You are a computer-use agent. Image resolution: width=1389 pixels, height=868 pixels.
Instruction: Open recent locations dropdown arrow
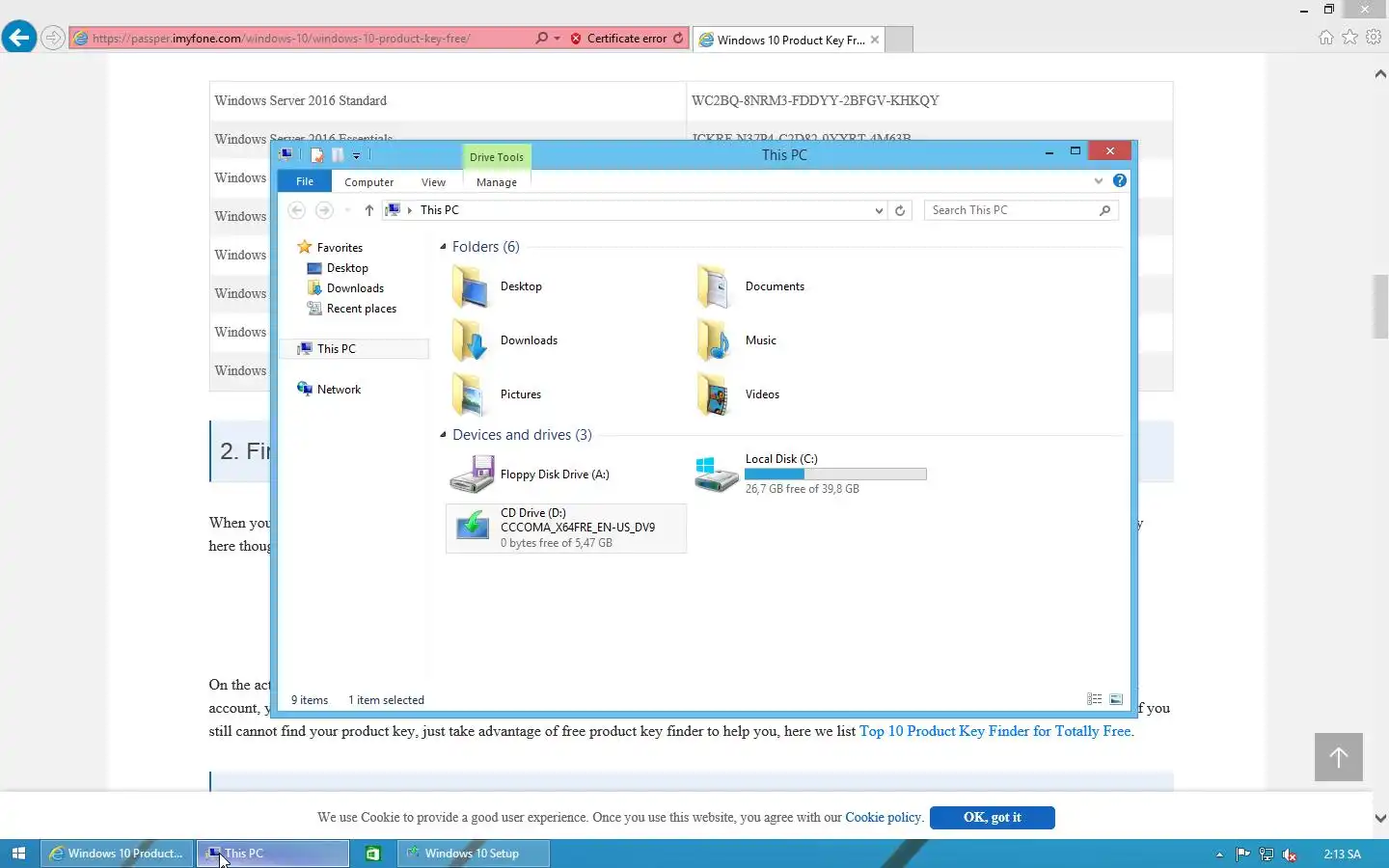347,210
